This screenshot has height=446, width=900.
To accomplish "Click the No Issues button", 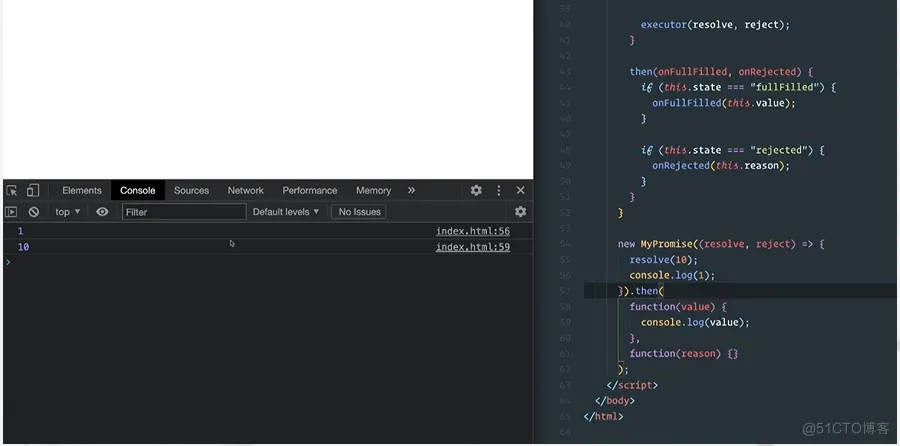I will pyautogui.click(x=359, y=212).
